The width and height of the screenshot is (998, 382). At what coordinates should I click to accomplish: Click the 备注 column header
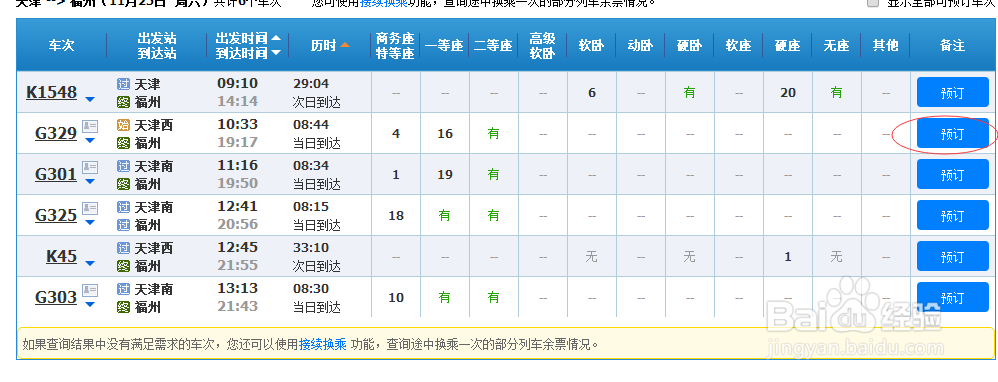tap(953, 45)
